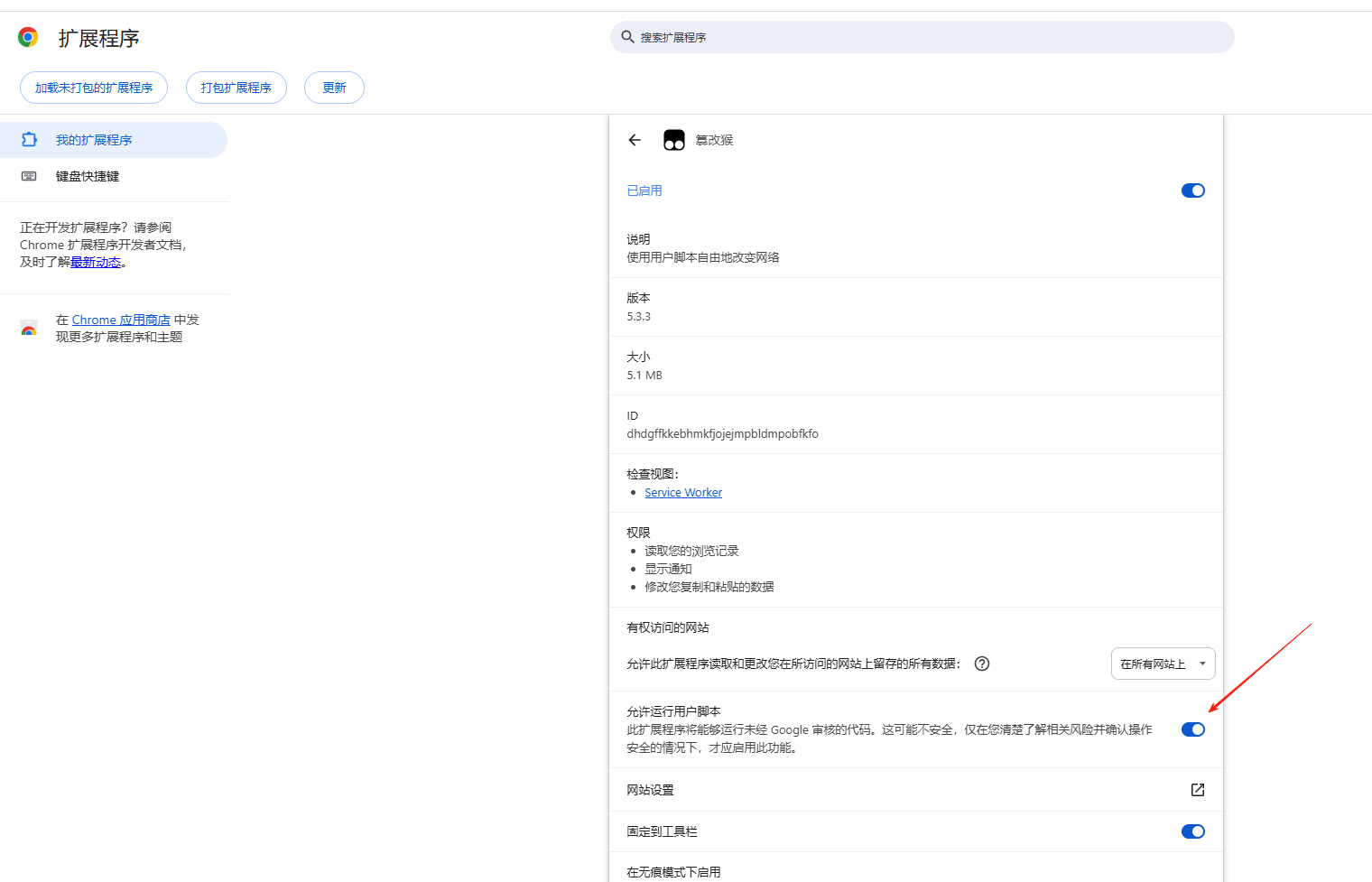Click the 搜索扩展程序 search field
1372x882 pixels.
[921, 37]
